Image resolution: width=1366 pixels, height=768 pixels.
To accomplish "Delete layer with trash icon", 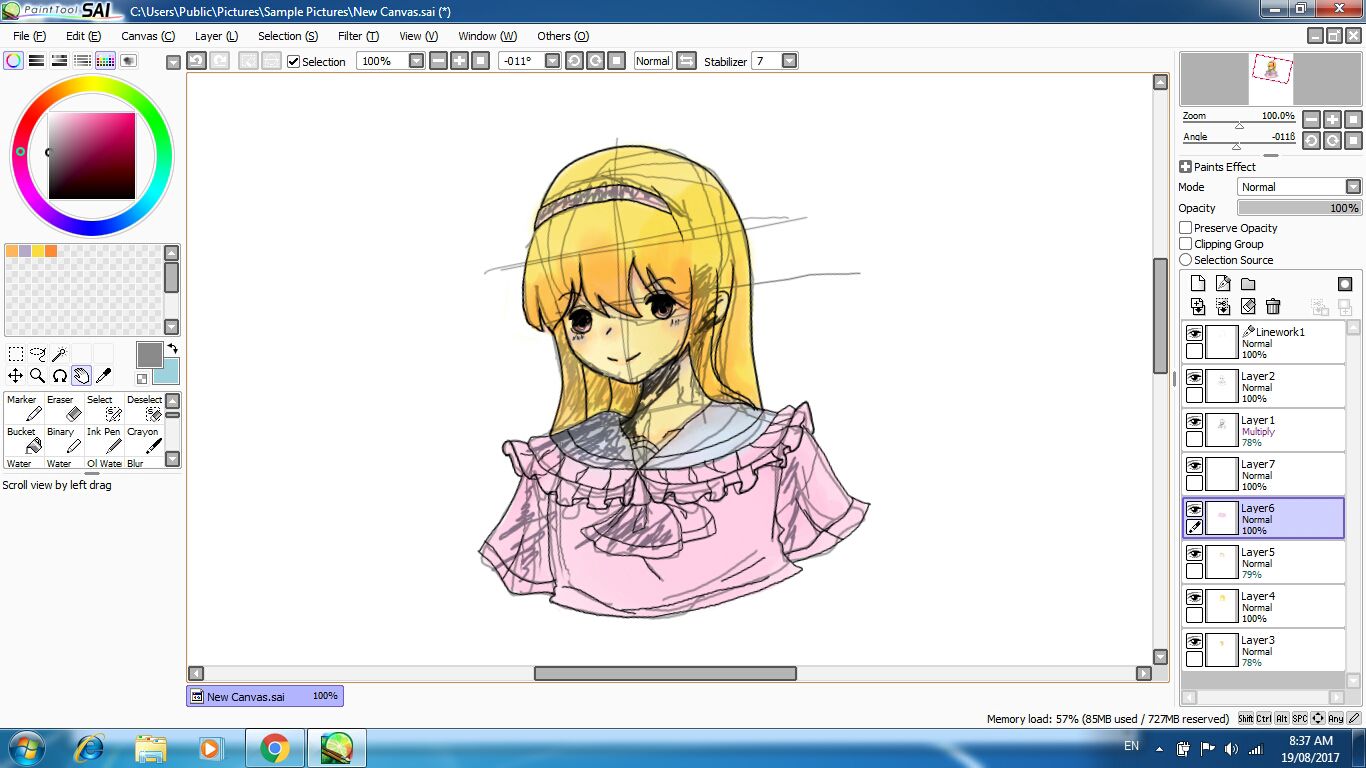I will (x=1273, y=306).
